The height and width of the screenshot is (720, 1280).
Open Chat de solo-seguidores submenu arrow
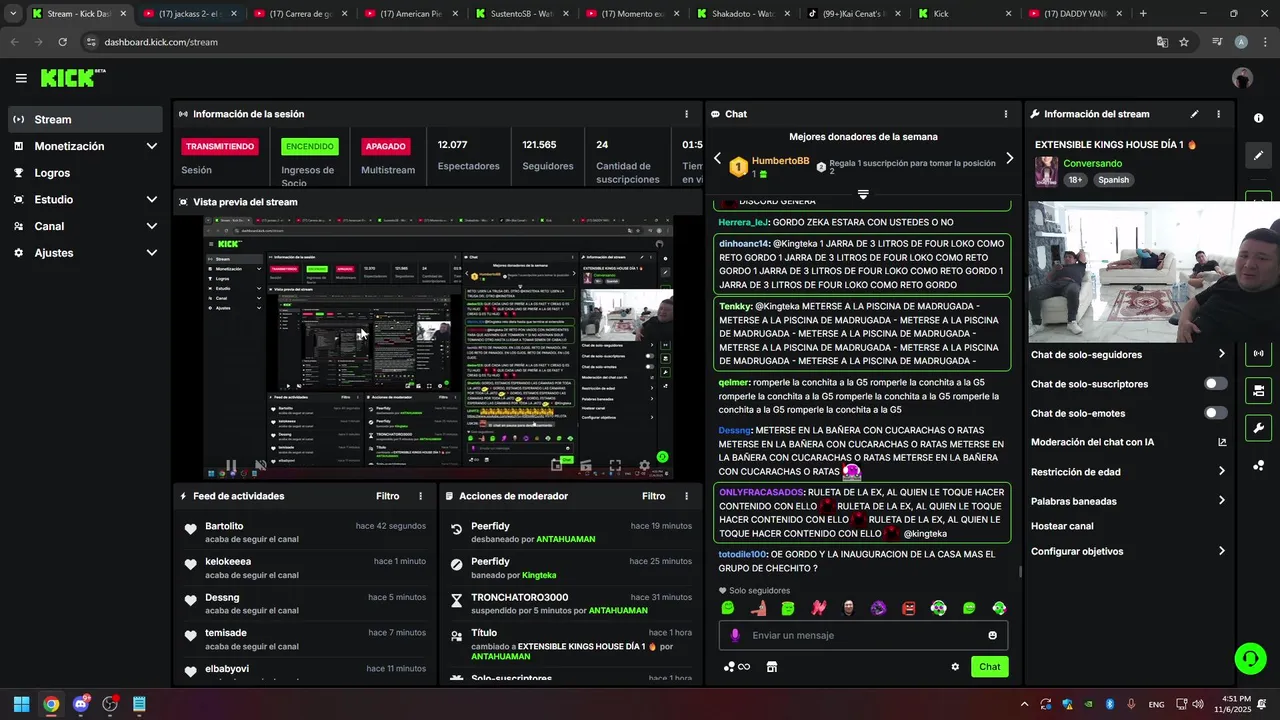(1221, 354)
